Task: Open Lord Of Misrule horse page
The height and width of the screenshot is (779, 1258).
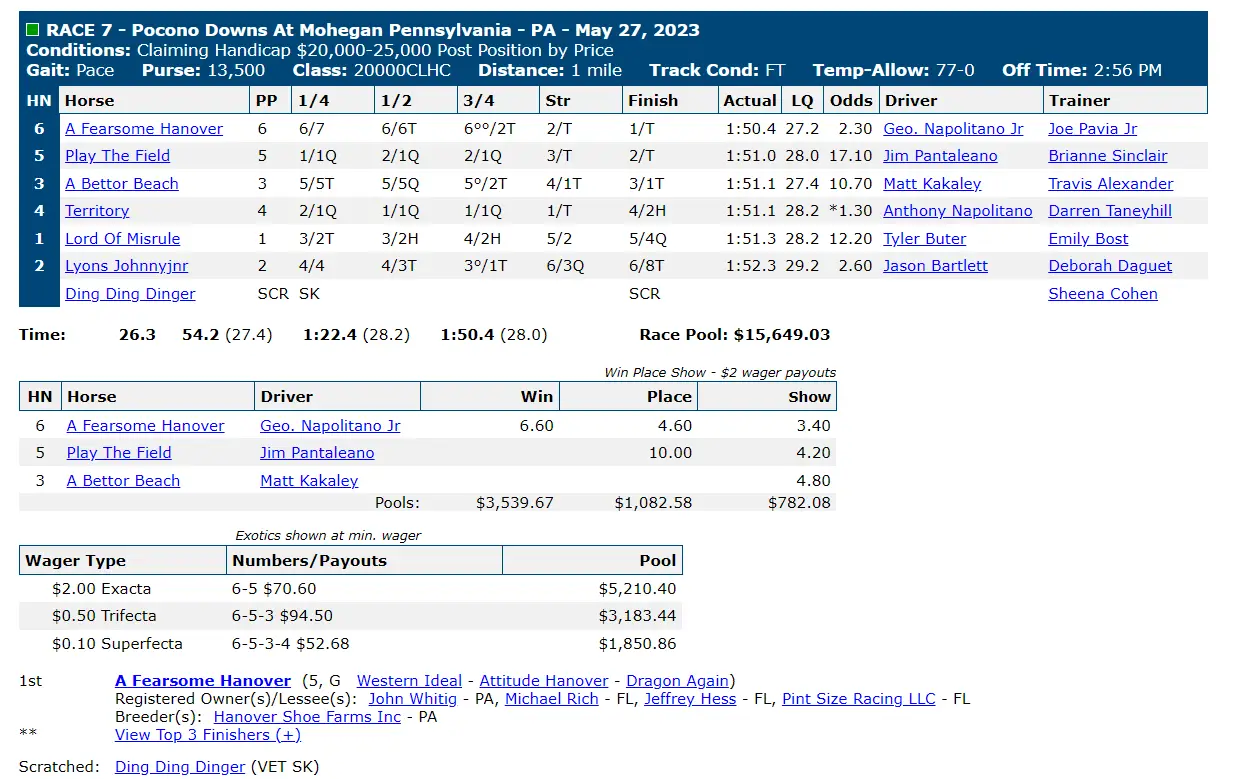Action: click(122, 239)
